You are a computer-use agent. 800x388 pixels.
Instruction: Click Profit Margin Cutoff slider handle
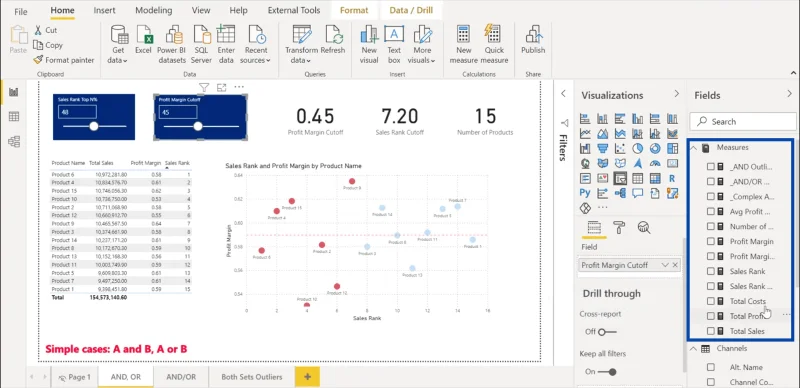point(198,126)
